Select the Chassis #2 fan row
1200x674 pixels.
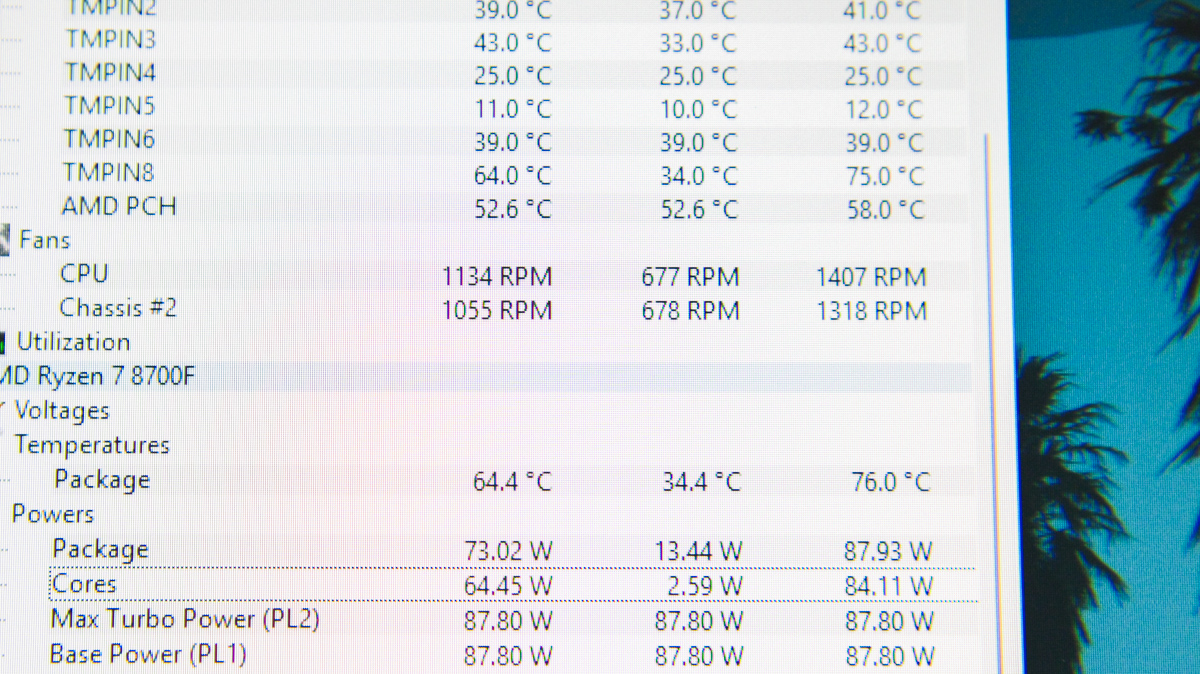(x=485, y=309)
